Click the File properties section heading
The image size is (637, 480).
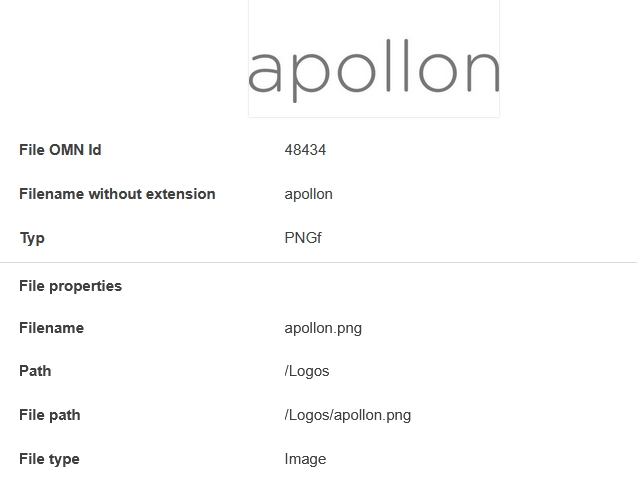point(70,286)
